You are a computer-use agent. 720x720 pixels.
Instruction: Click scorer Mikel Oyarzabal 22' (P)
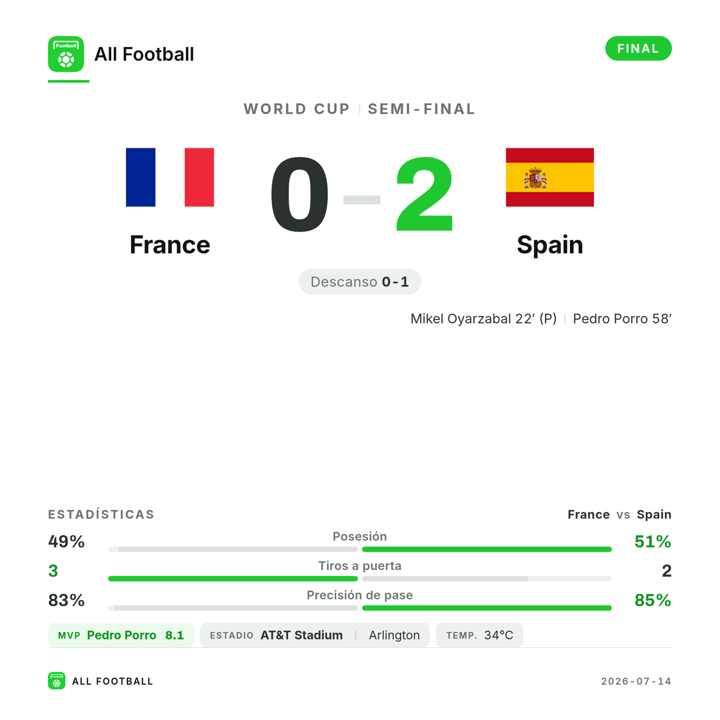click(x=483, y=319)
